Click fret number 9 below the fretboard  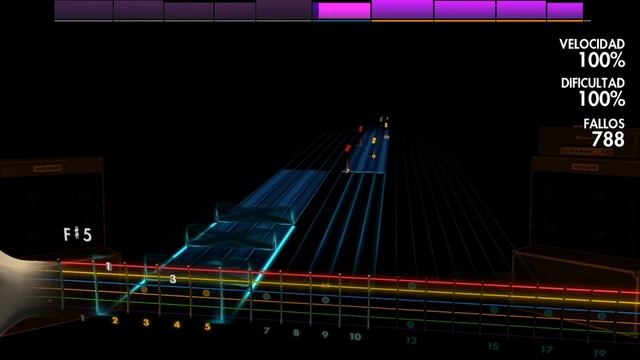coord(325,335)
